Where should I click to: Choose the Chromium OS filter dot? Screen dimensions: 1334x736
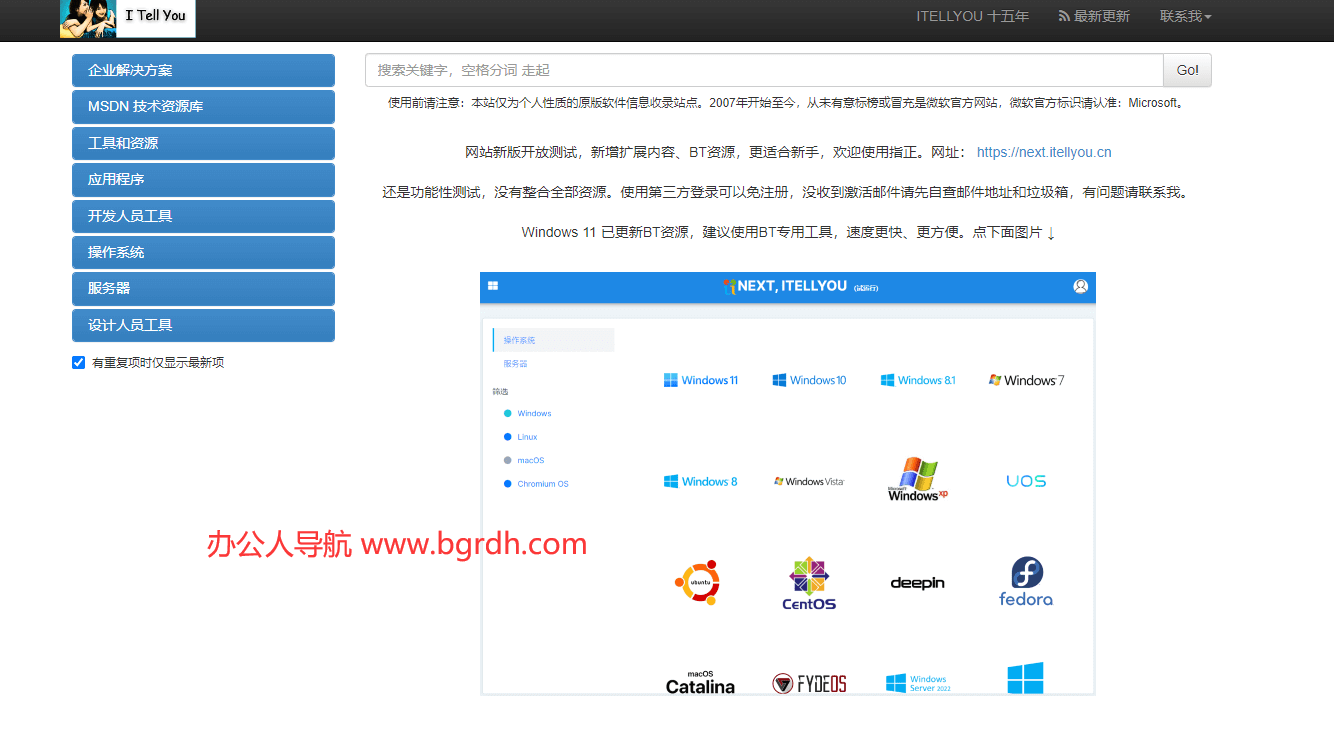coord(508,484)
